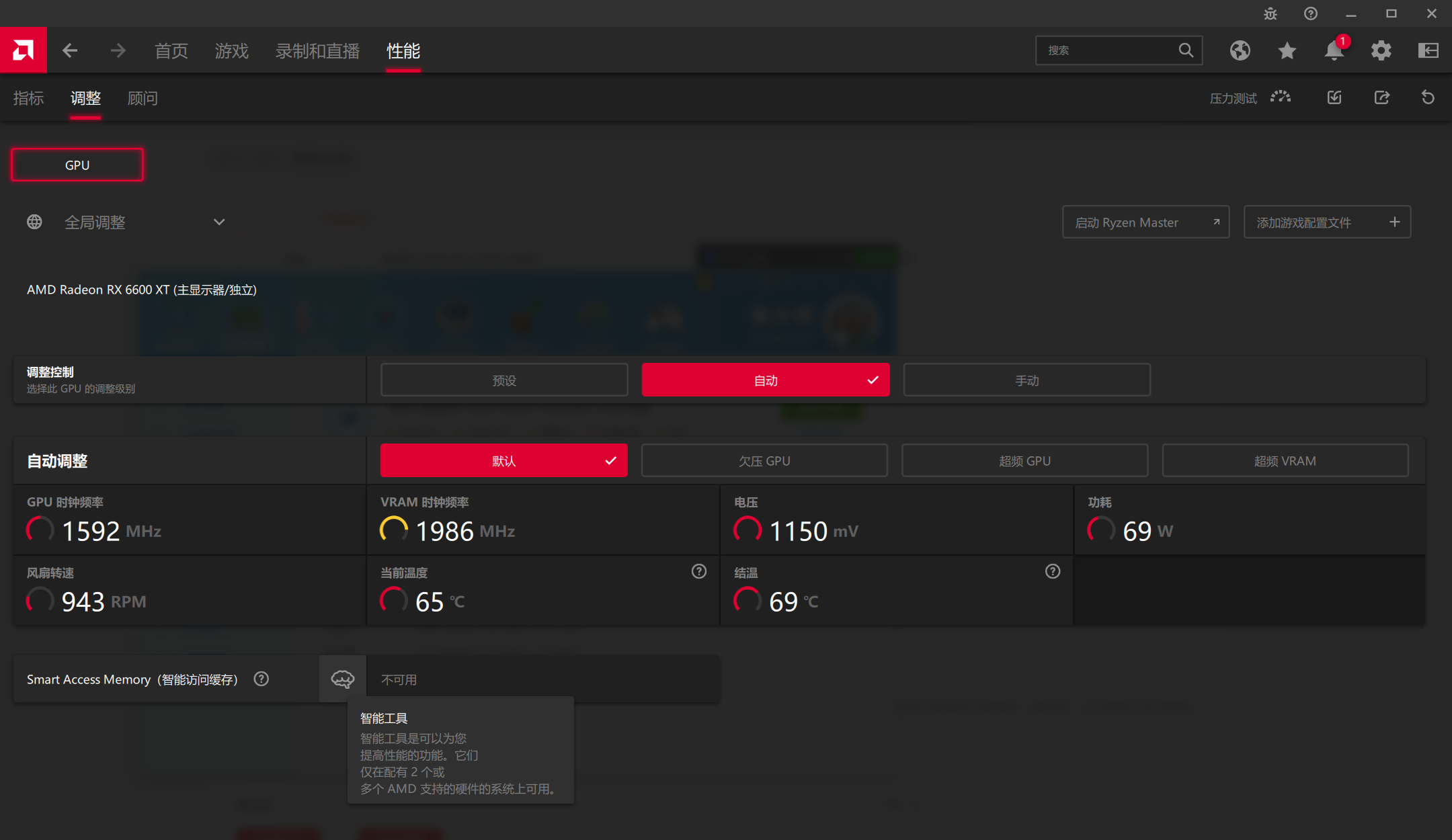Go forward with the right arrow
Viewport: 1452px width, 840px height.
point(118,50)
